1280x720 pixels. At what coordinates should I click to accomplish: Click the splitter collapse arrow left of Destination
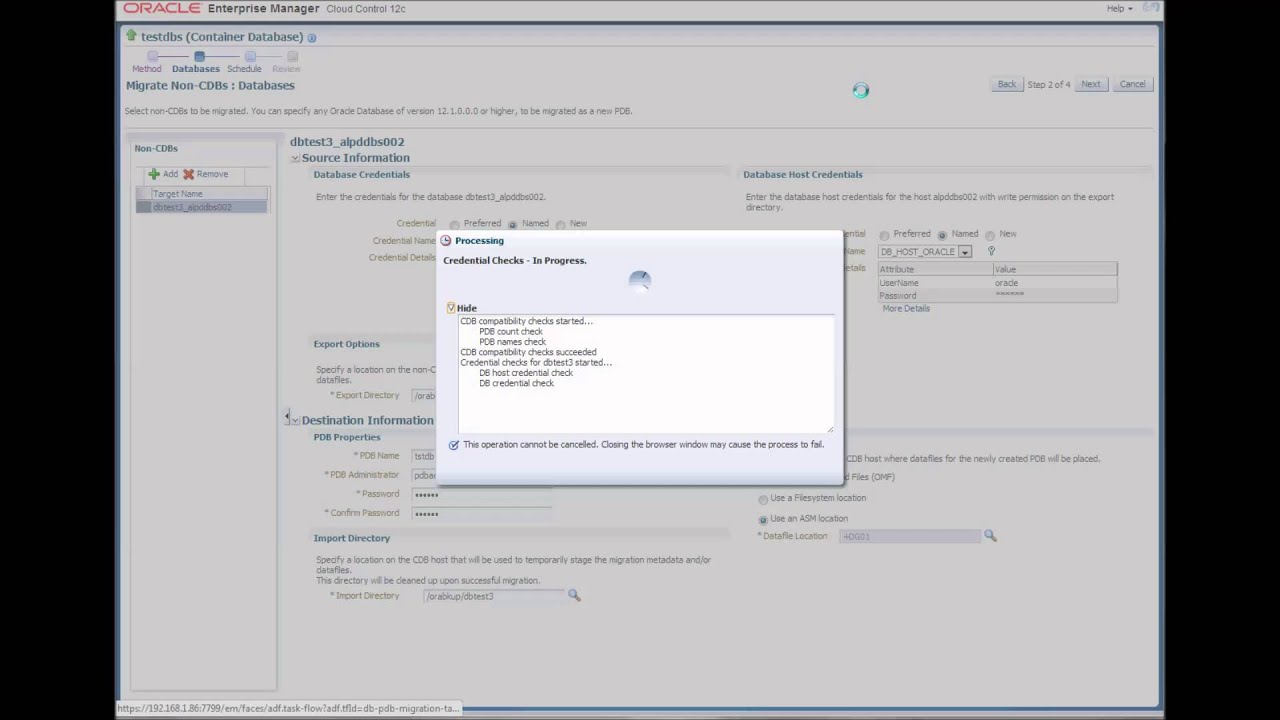(287, 417)
